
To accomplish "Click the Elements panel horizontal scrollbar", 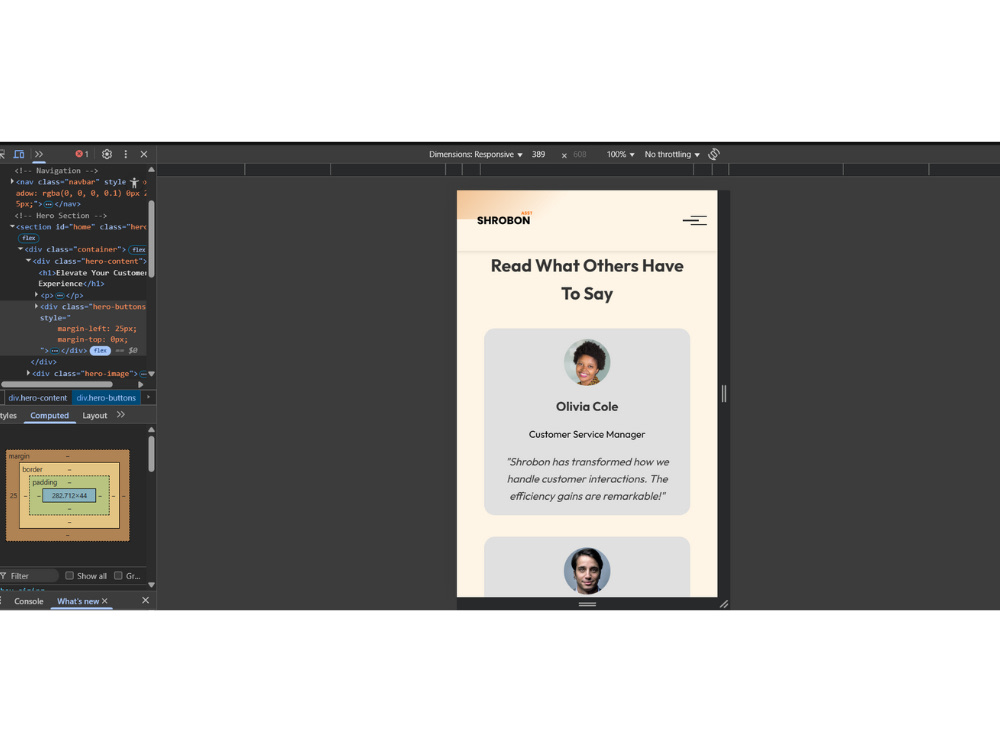I will (57, 385).
